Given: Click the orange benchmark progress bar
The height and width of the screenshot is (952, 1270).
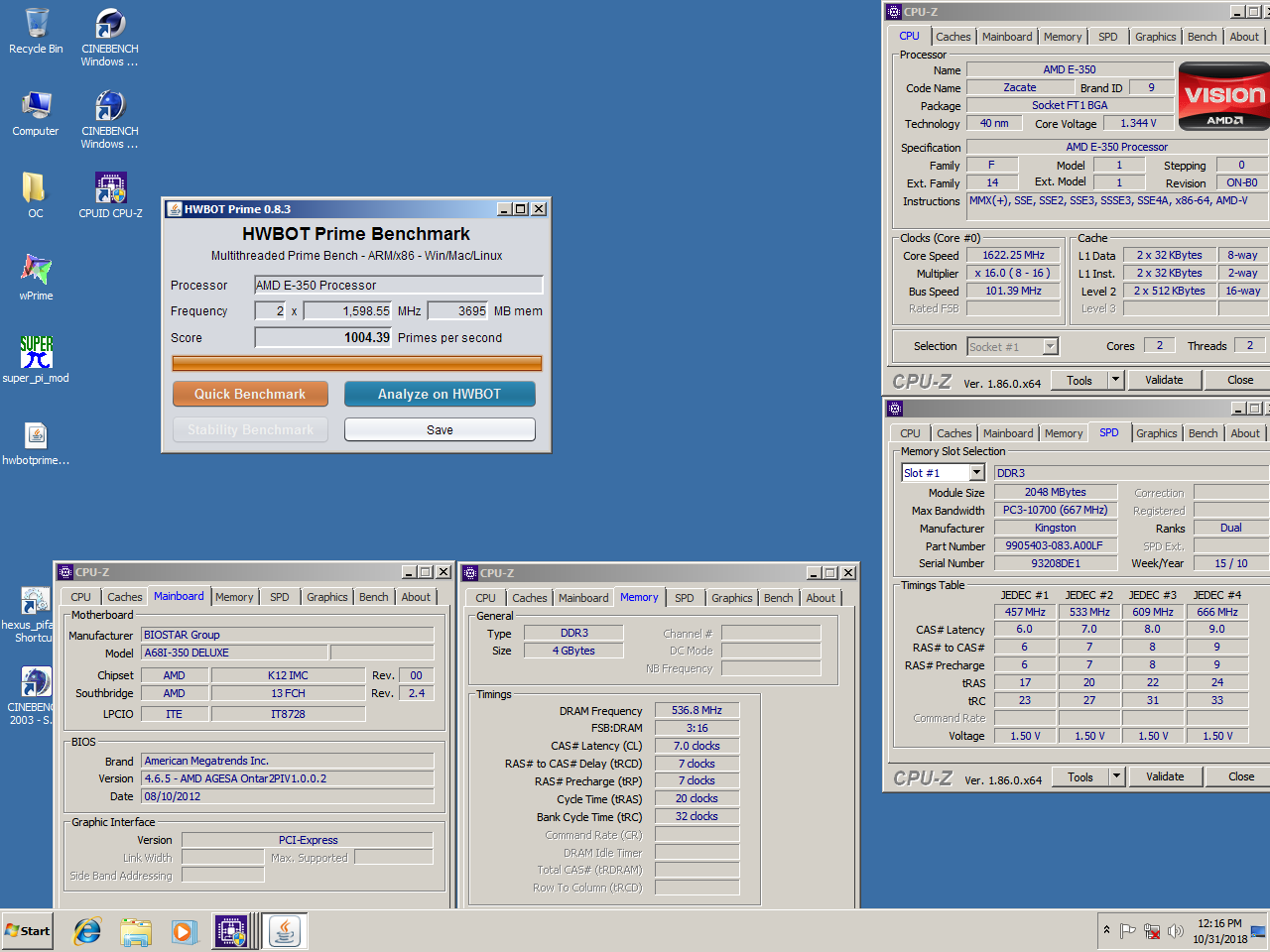Looking at the screenshot, I should (357, 364).
